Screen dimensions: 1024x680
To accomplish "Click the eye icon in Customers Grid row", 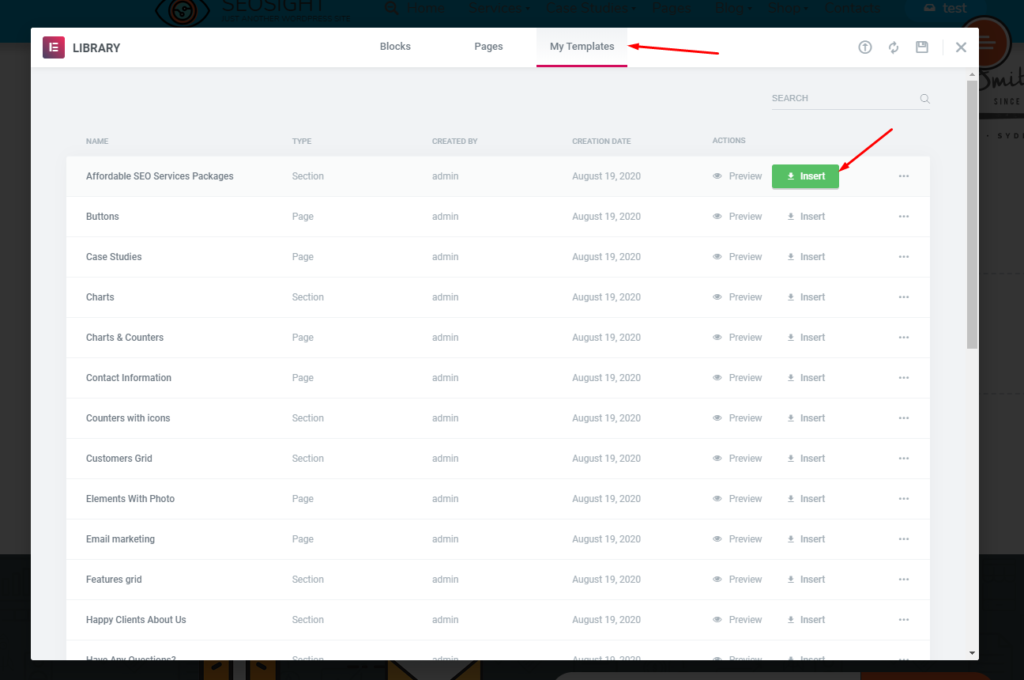I will click(717, 459).
